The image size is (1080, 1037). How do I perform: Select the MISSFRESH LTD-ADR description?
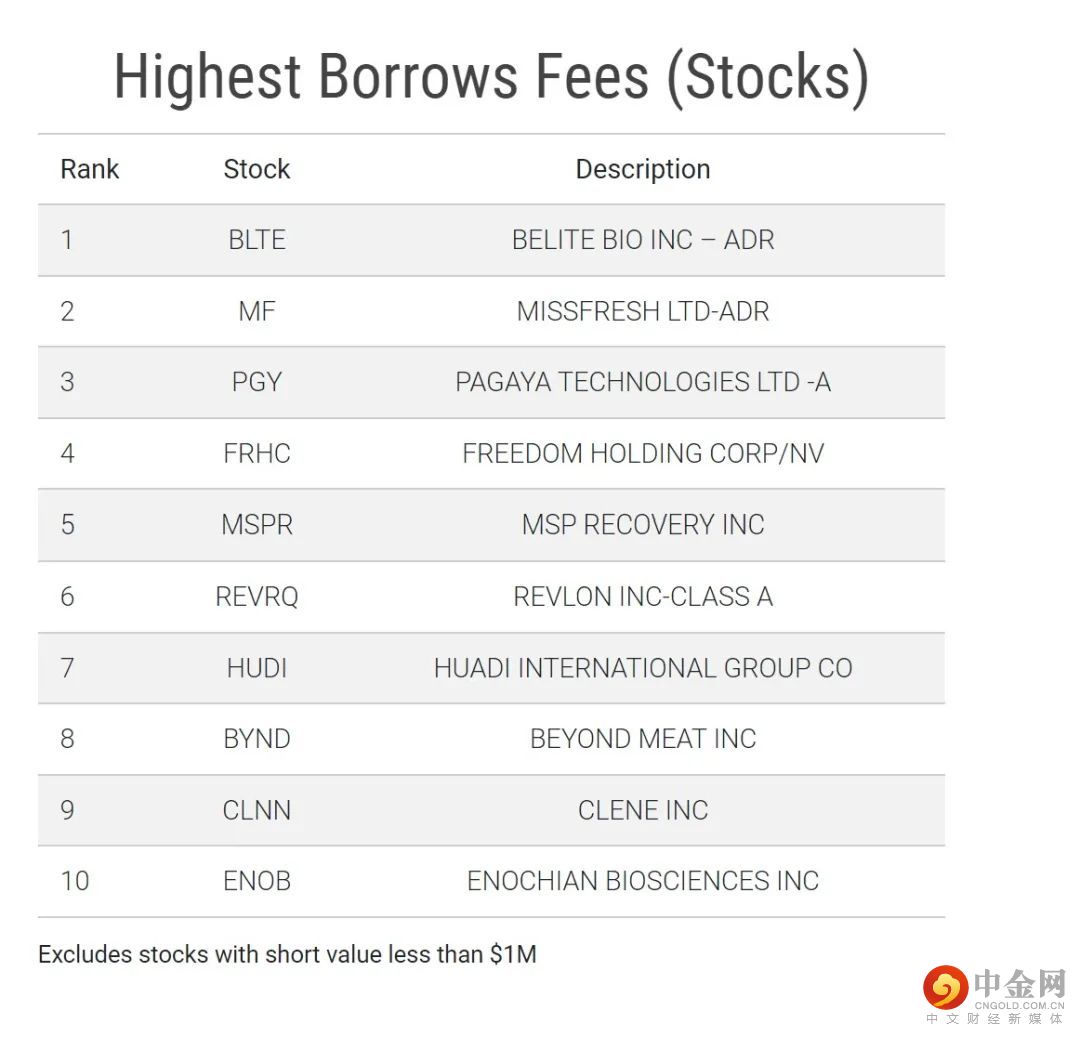click(x=643, y=311)
